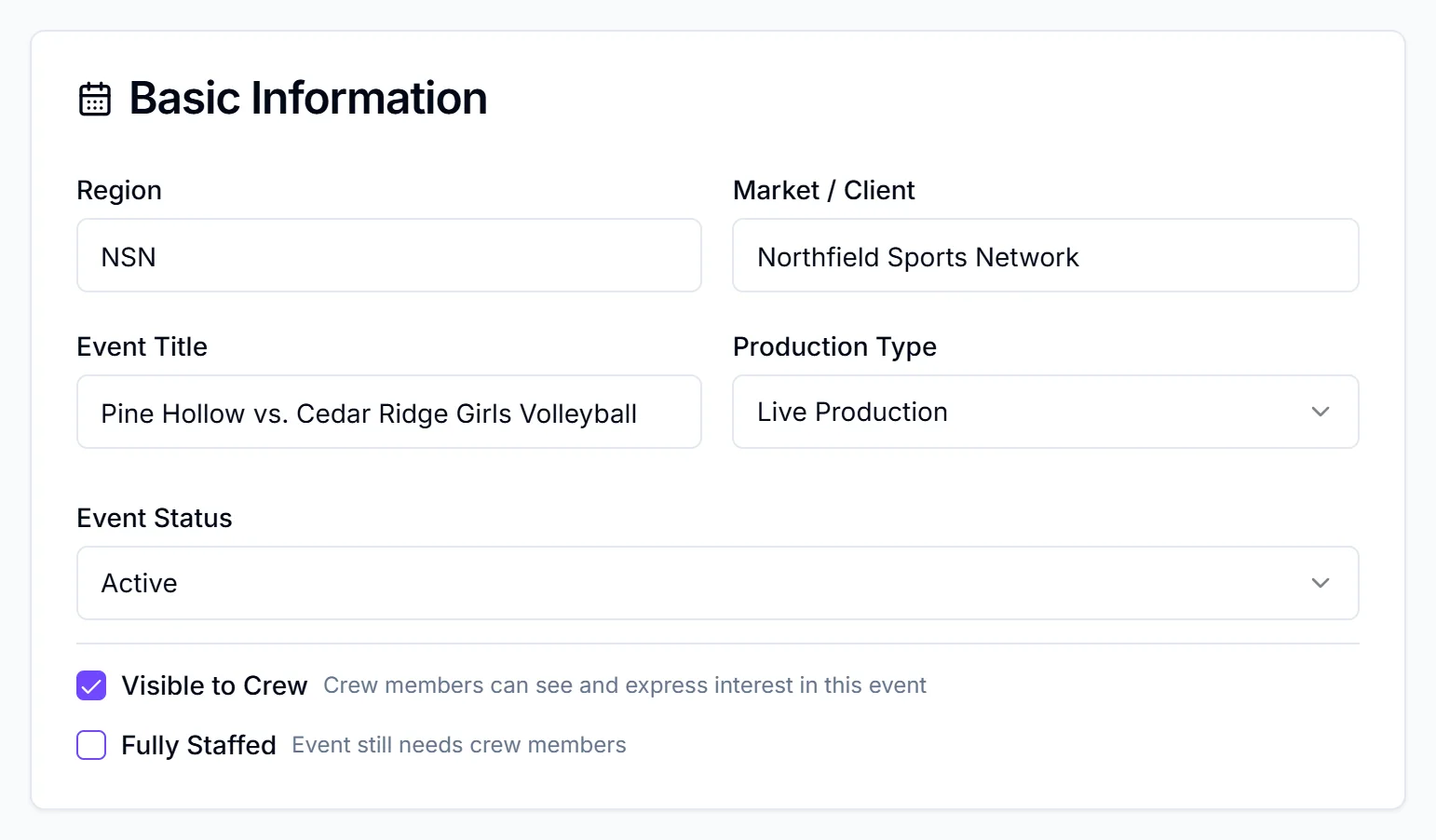
Task: Click the Event Status label
Action: tap(155, 518)
